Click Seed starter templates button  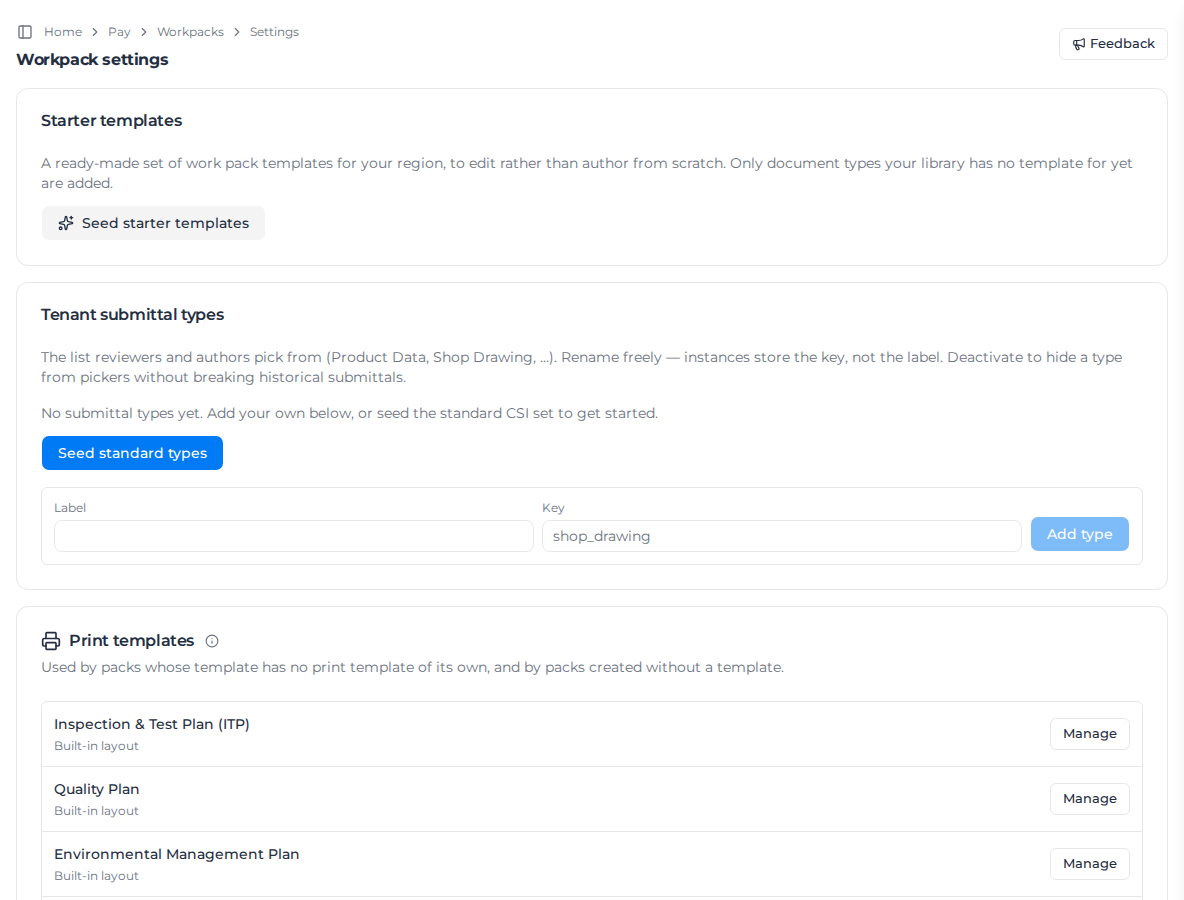pos(153,223)
